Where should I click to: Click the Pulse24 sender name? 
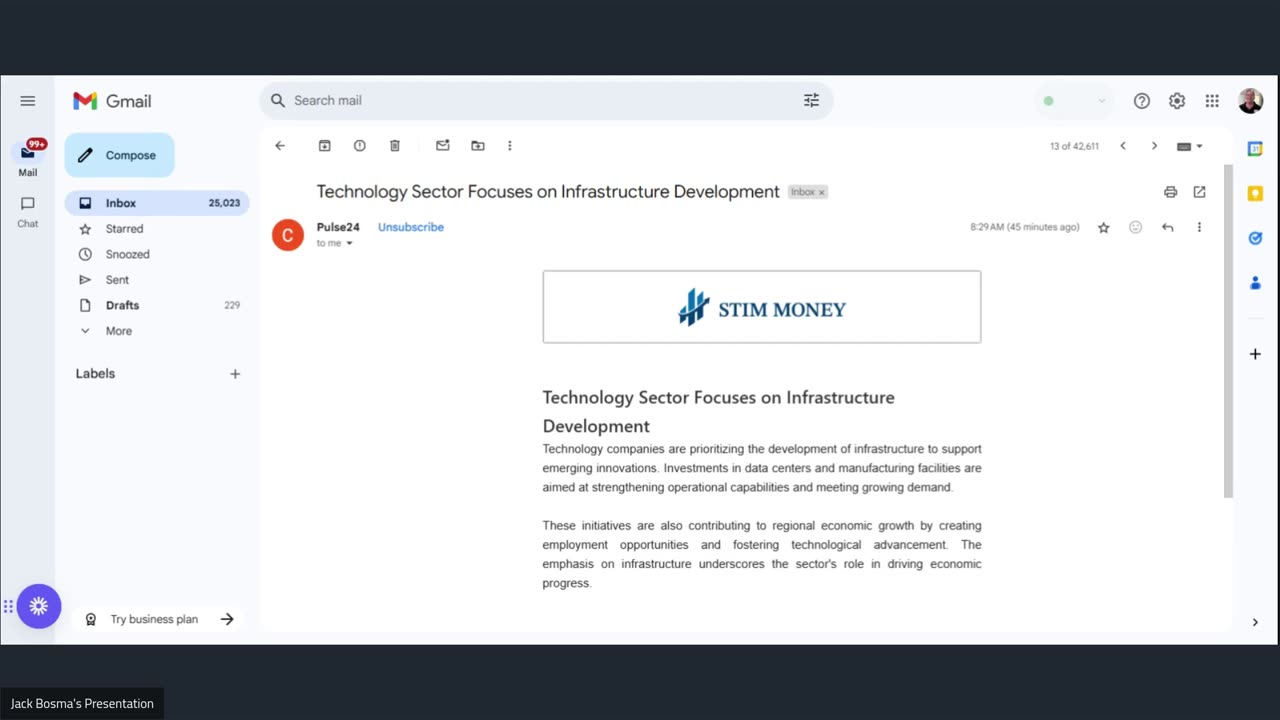click(x=338, y=227)
